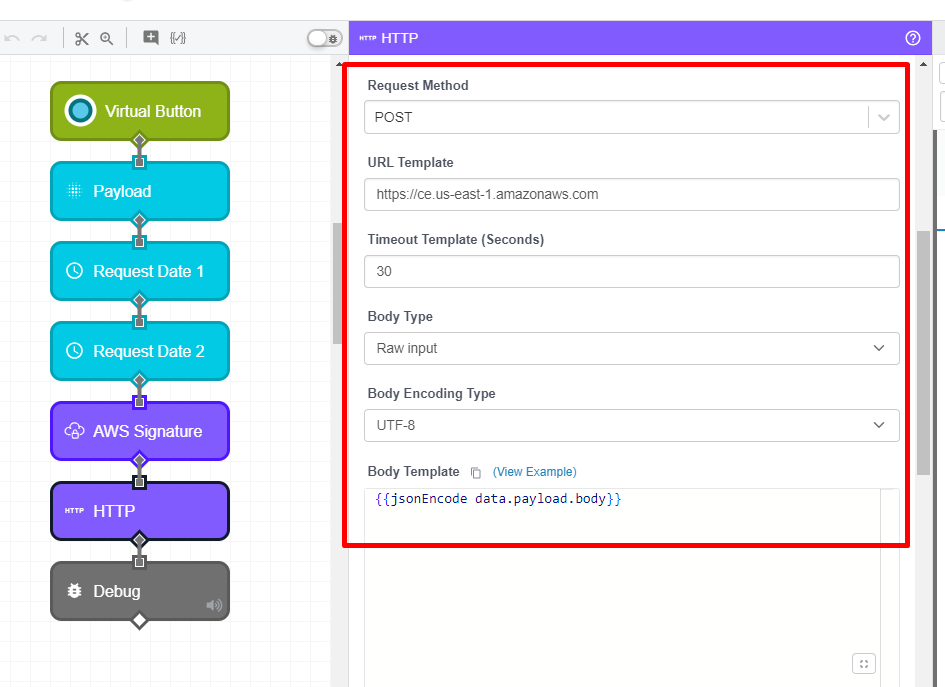The image size is (945, 687).
Task: Open the Request Method POST dropdown
Action: coord(632,117)
